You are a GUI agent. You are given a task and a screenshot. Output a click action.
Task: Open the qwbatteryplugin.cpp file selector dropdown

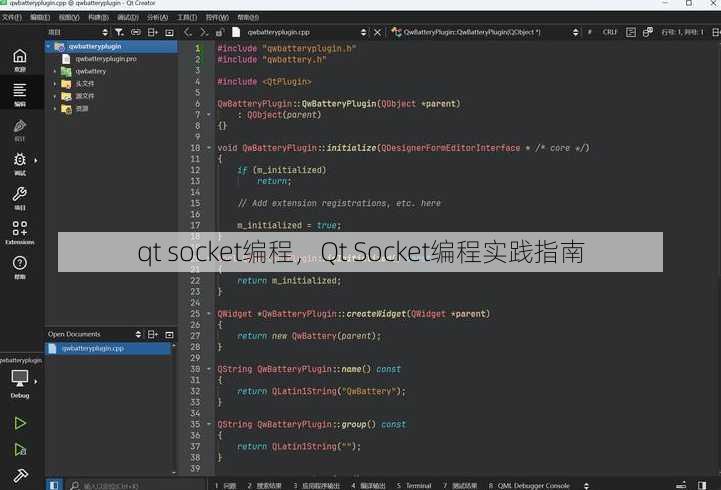pos(305,32)
